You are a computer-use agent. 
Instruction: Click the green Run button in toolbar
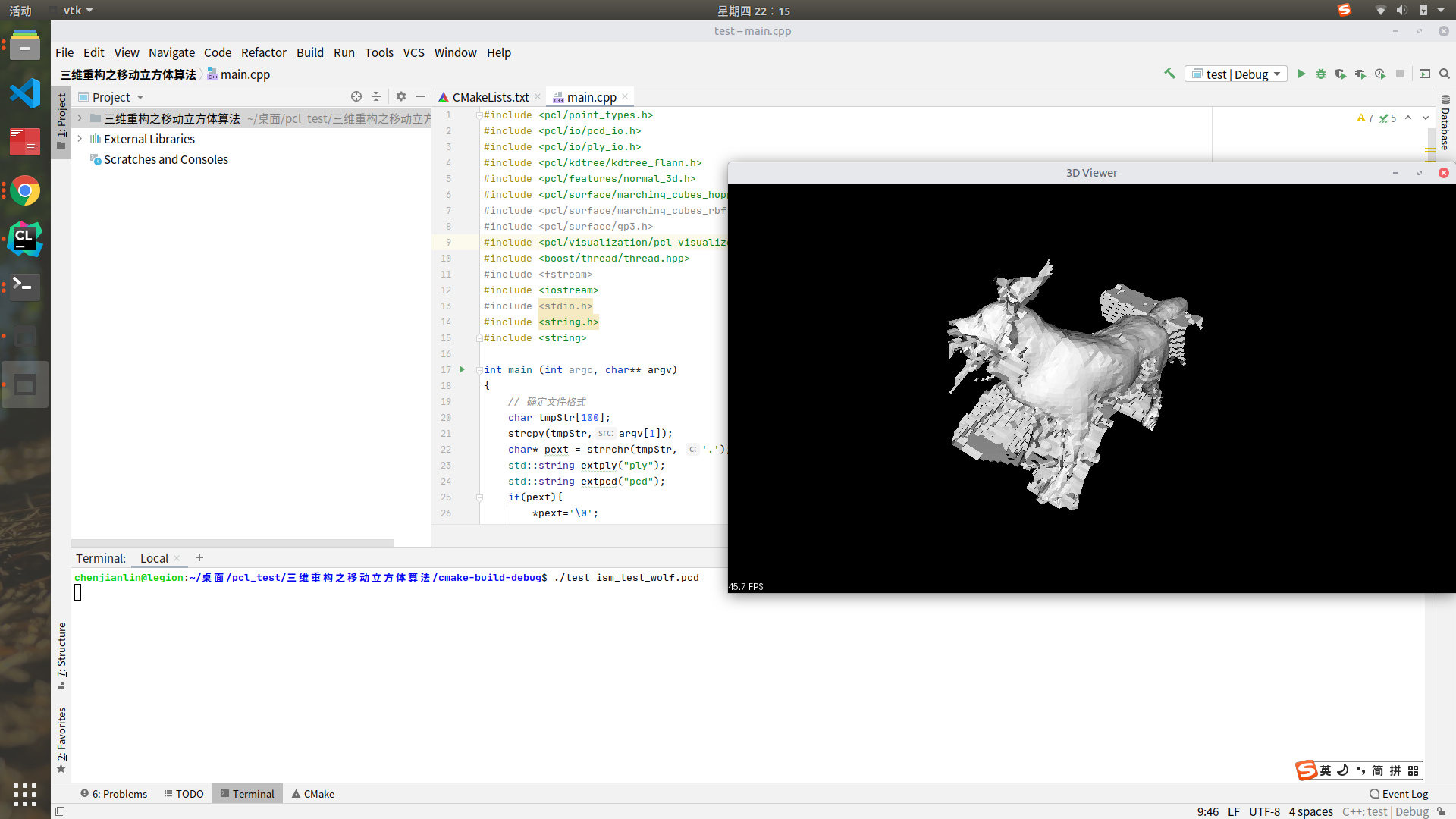pos(1301,74)
